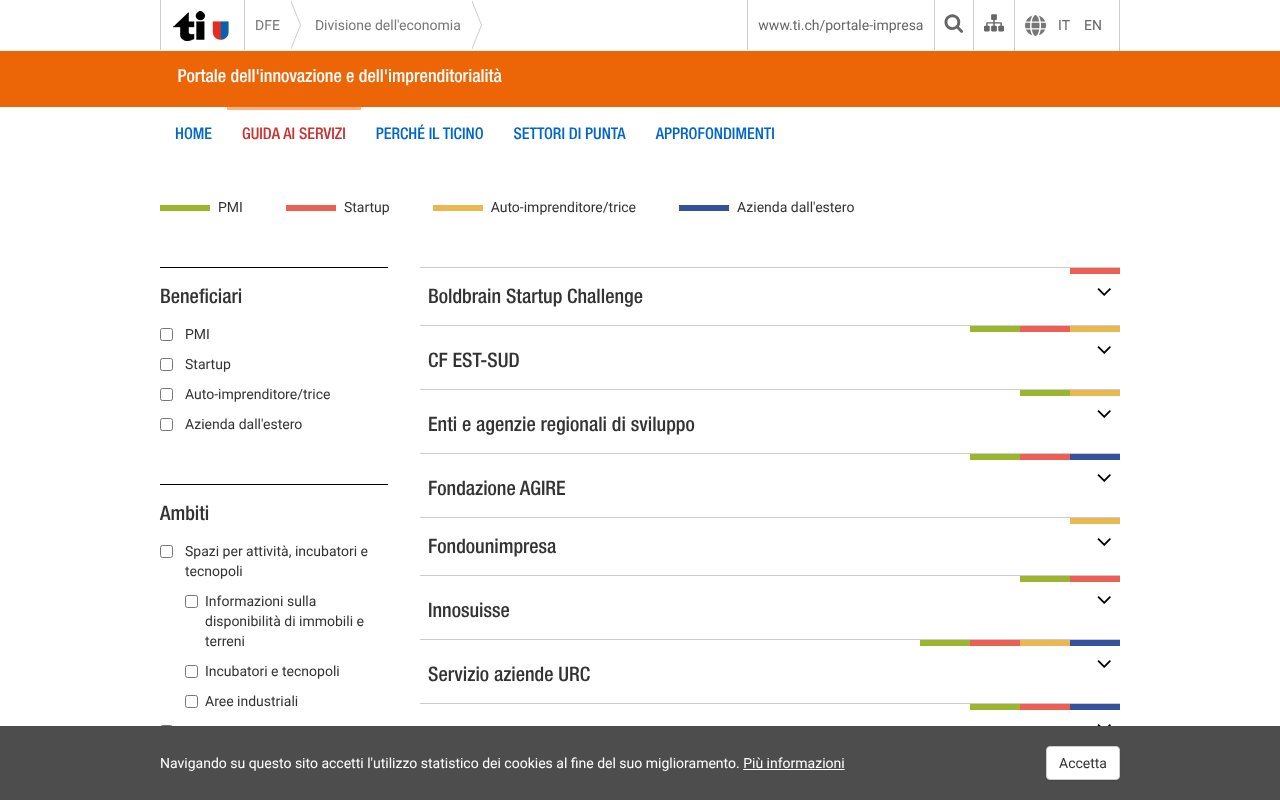
Task: Click the sitemap icon in the header
Action: pyautogui.click(x=993, y=24)
